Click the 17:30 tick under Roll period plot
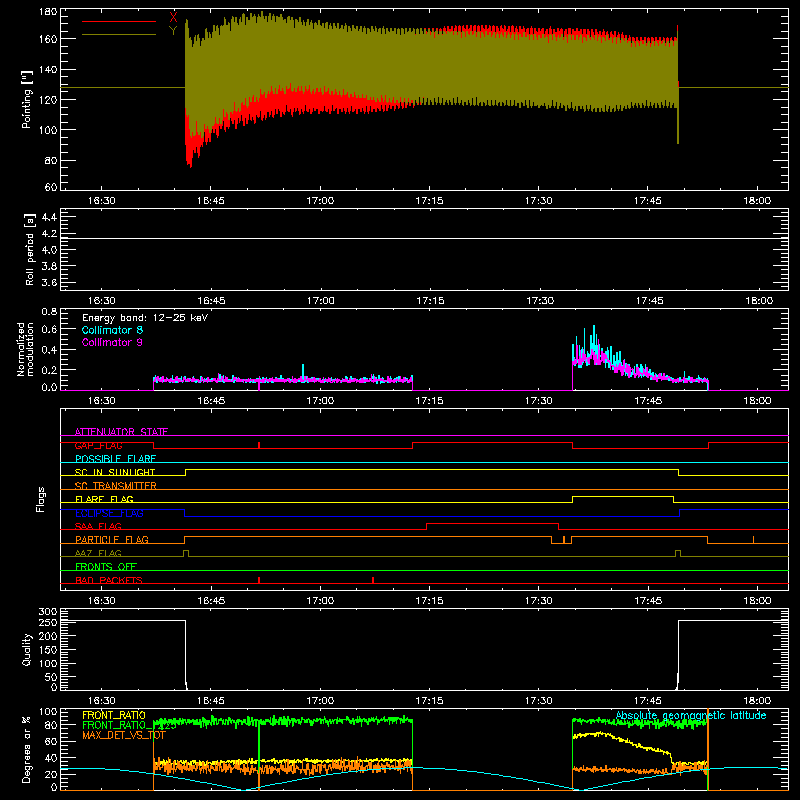Screen dimensions: 800x800 (x=539, y=301)
